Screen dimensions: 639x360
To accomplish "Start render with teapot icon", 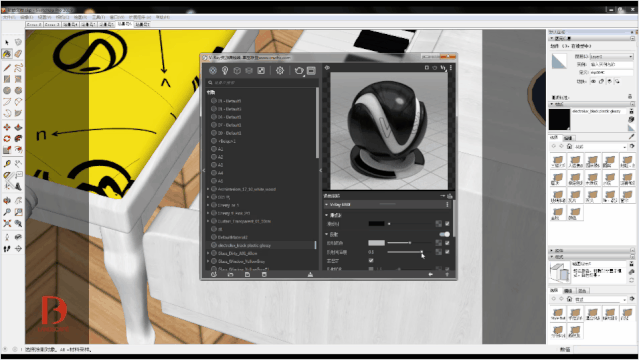I will point(299,71).
